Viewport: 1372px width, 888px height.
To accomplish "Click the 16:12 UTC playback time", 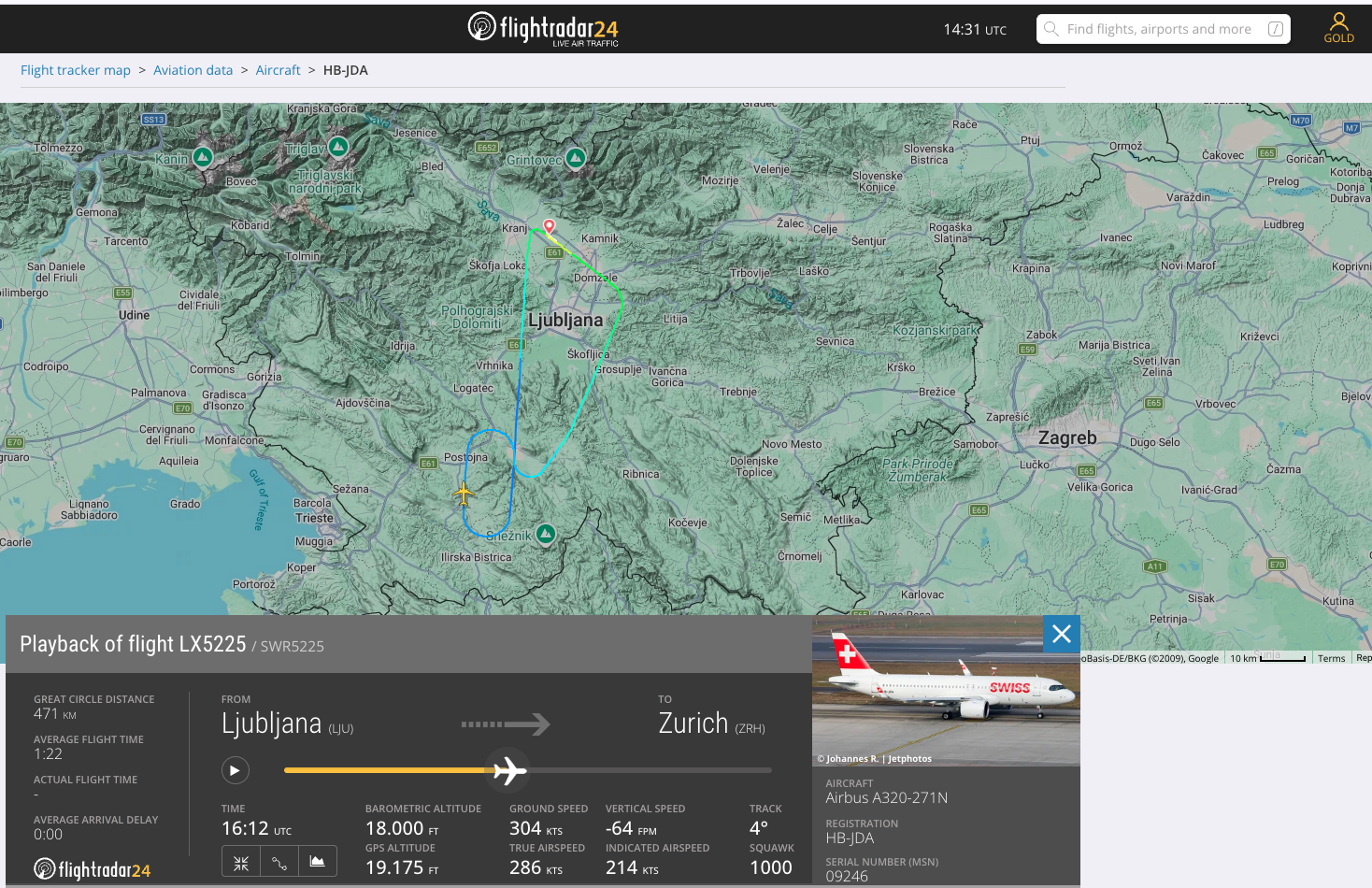I will click(257, 828).
